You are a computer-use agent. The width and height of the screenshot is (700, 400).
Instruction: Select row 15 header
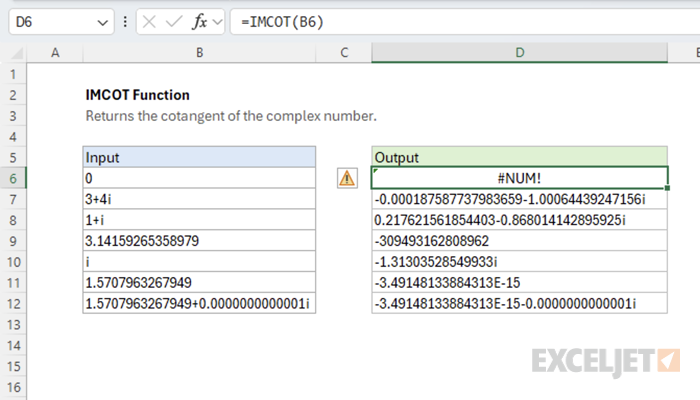click(13, 367)
